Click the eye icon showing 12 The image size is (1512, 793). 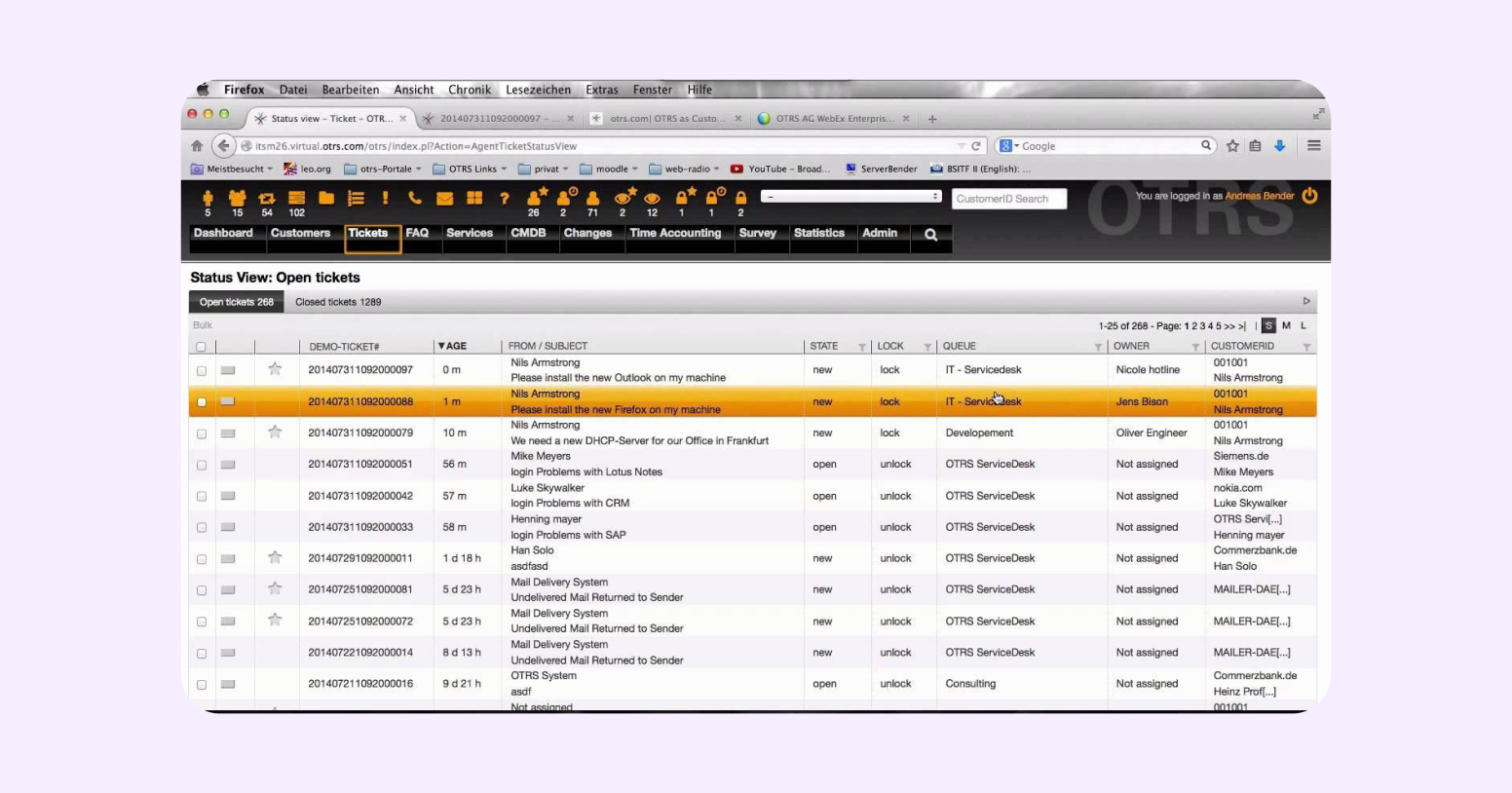click(652, 199)
